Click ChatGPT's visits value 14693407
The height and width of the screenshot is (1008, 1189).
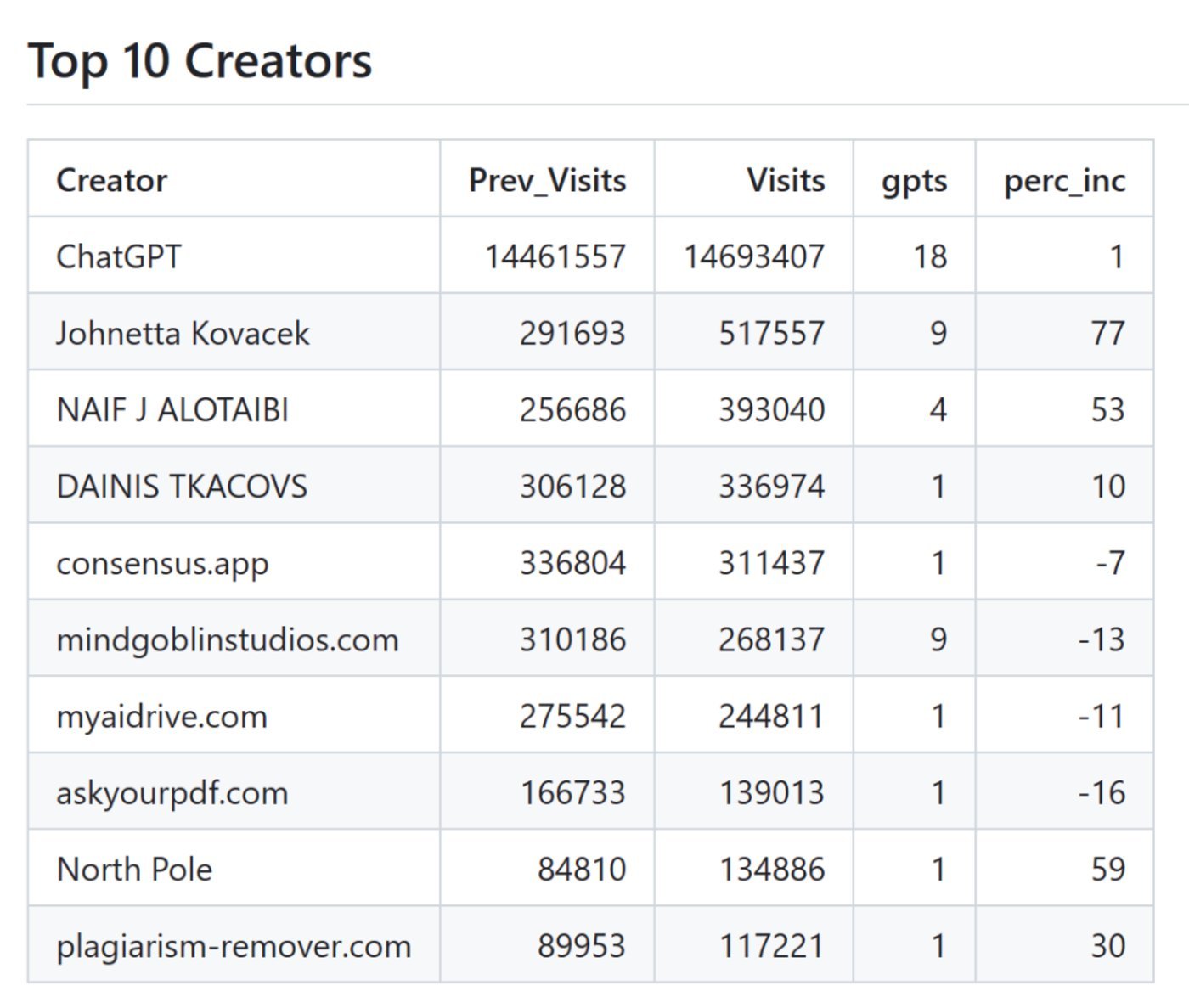[754, 256]
